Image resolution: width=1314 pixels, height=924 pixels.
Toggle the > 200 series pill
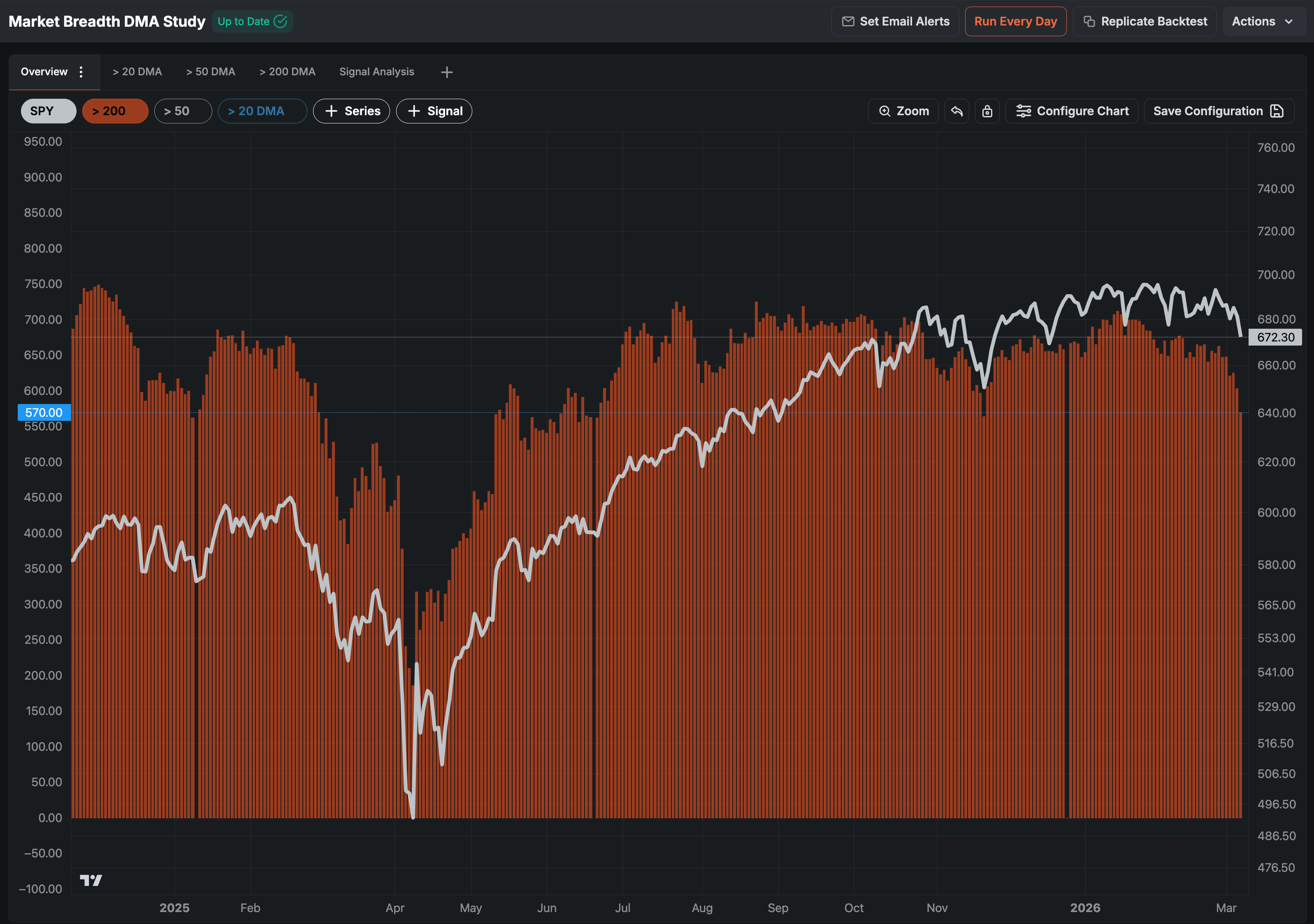coord(115,111)
